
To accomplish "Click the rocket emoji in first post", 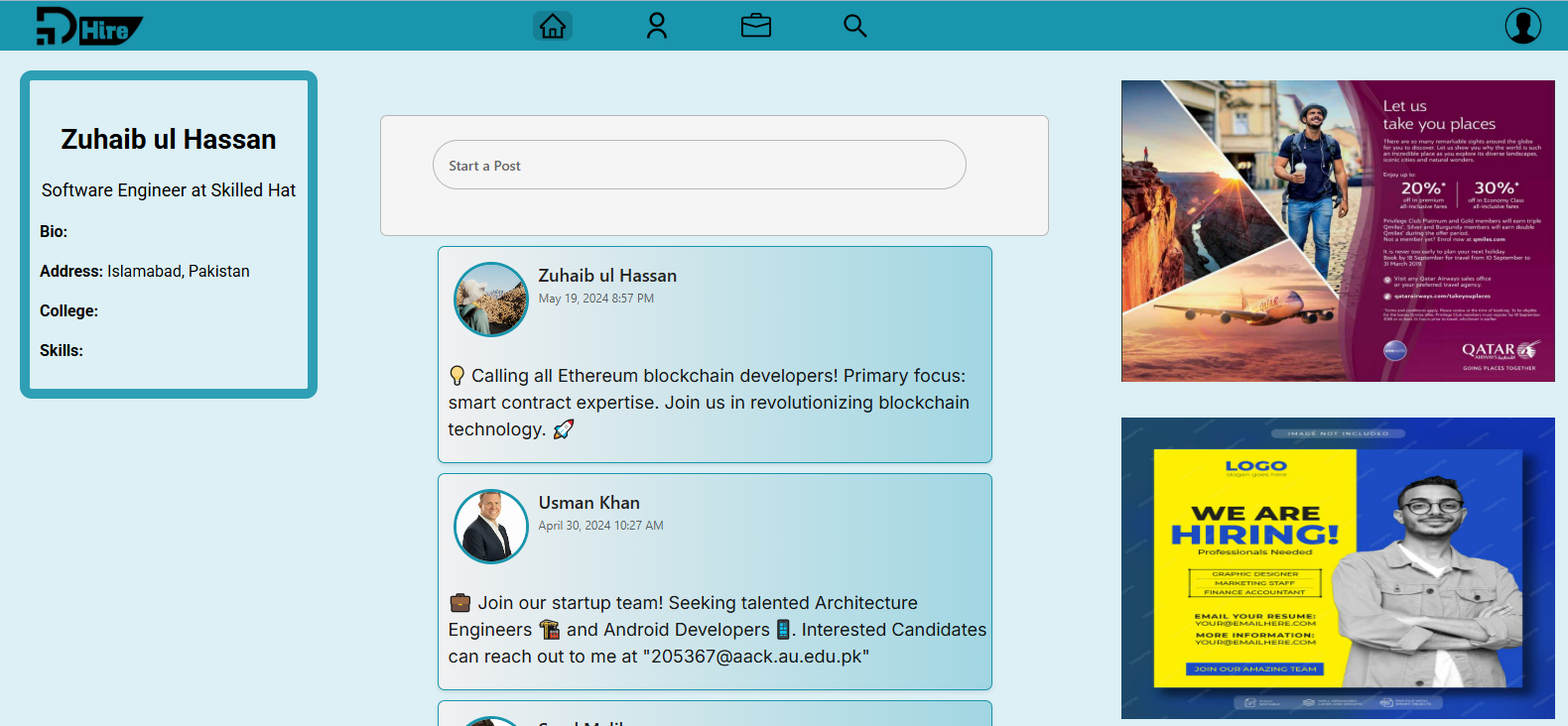I will (564, 429).
